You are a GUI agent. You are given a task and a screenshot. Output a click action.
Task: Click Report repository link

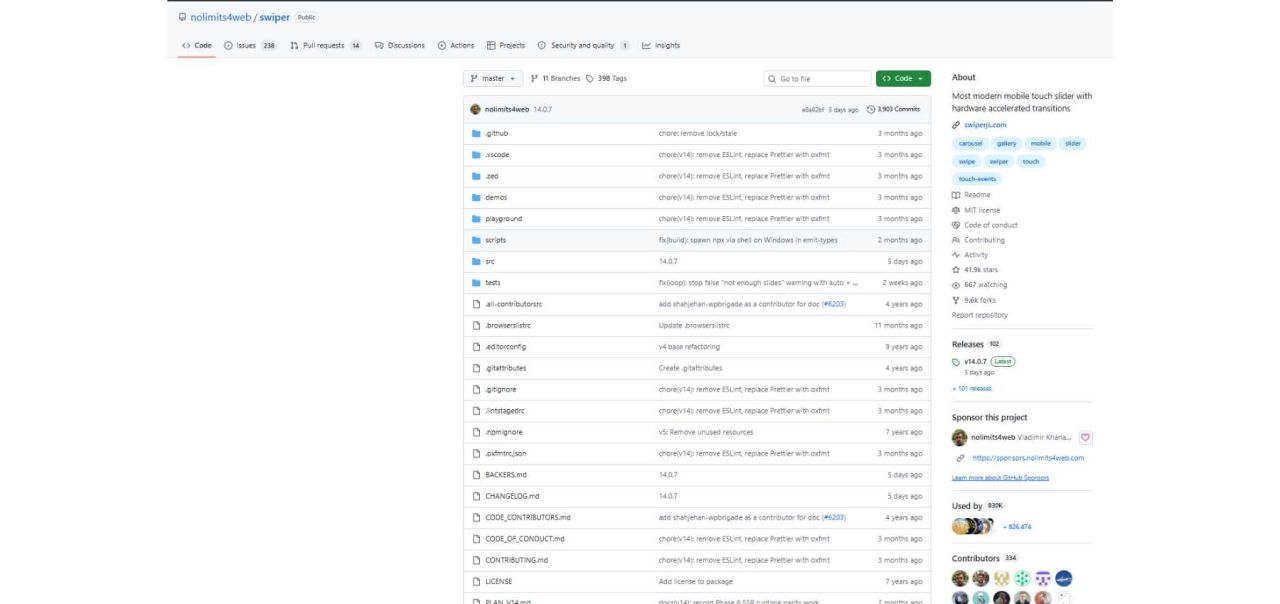pyautogui.click(x=980, y=315)
